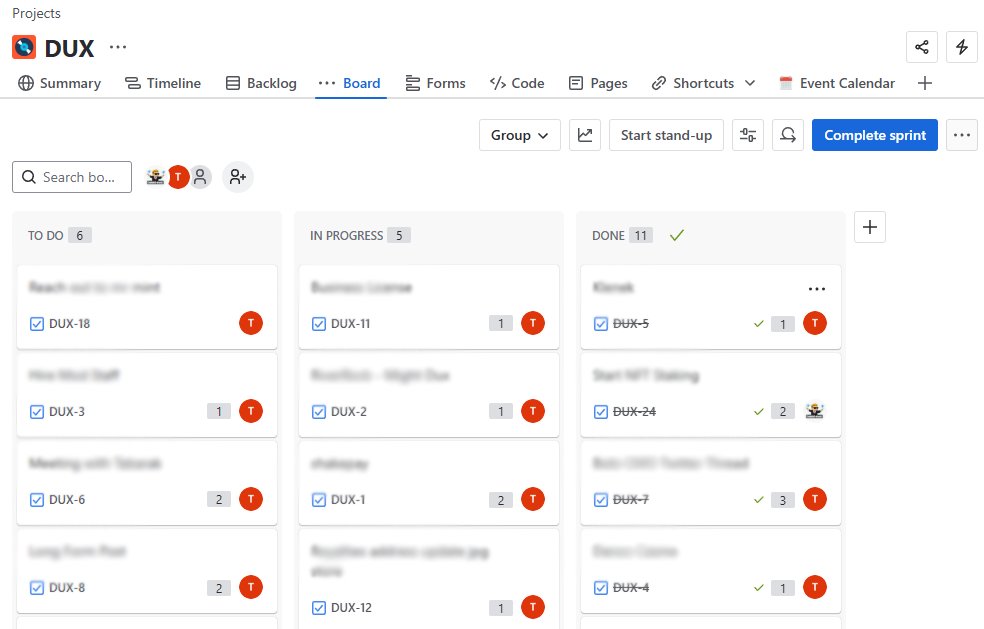Click the Complete sprint button
This screenshot has height=629, width=984.
[875, 135]
